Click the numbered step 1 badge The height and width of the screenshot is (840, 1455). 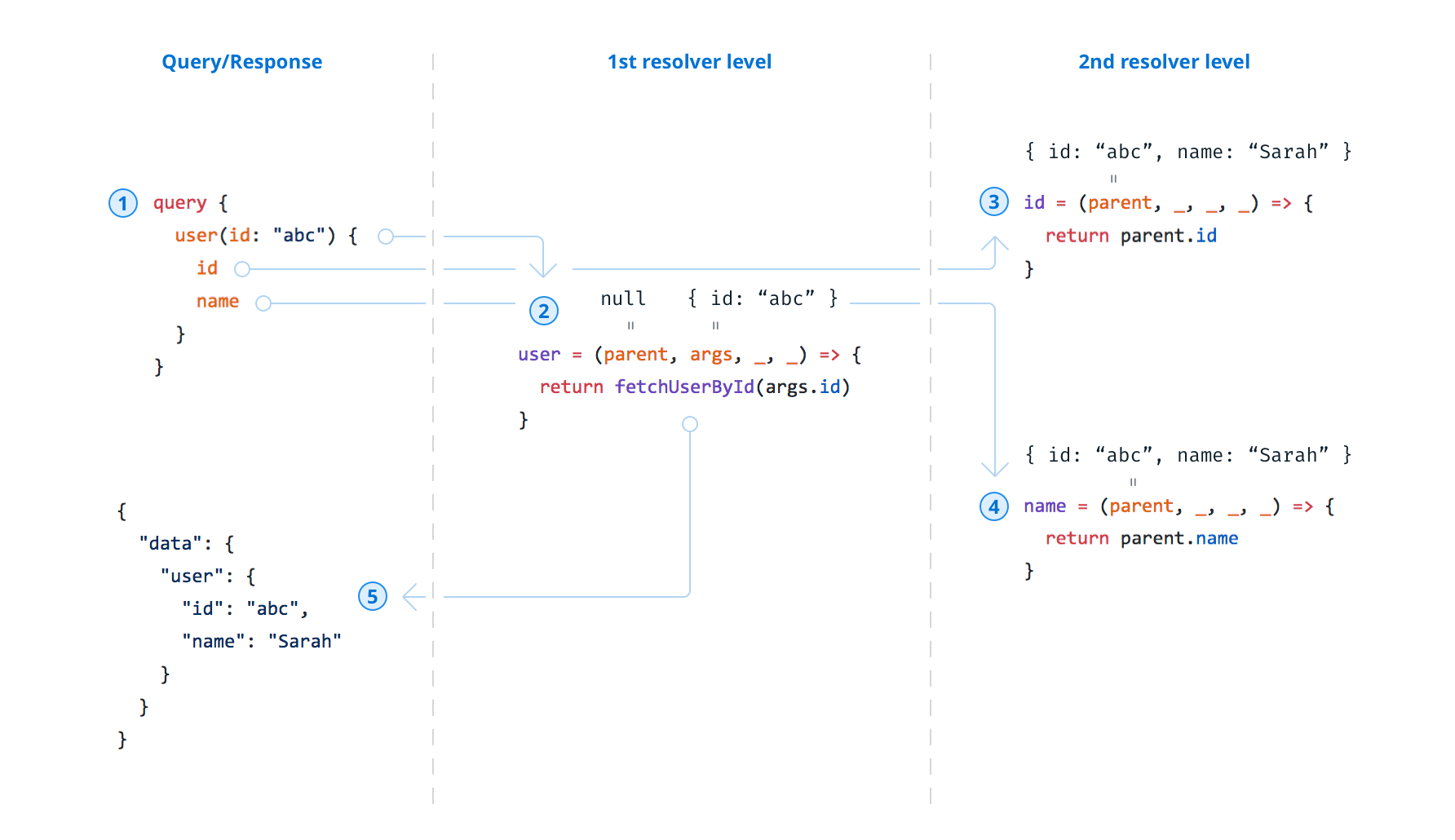tap(122, 203)
